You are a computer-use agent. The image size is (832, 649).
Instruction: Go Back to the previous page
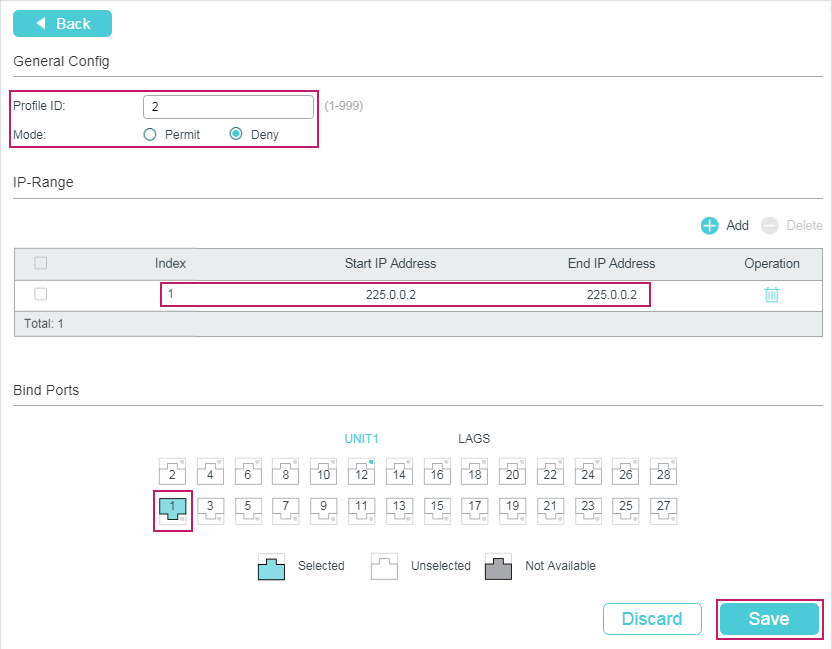click(62, 24)
